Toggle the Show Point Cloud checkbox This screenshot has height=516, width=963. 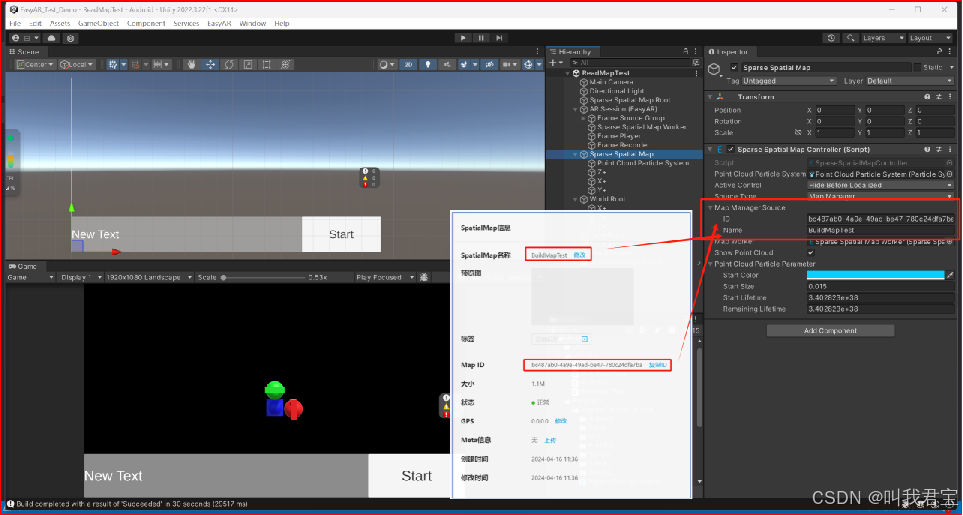coord(811,252)
